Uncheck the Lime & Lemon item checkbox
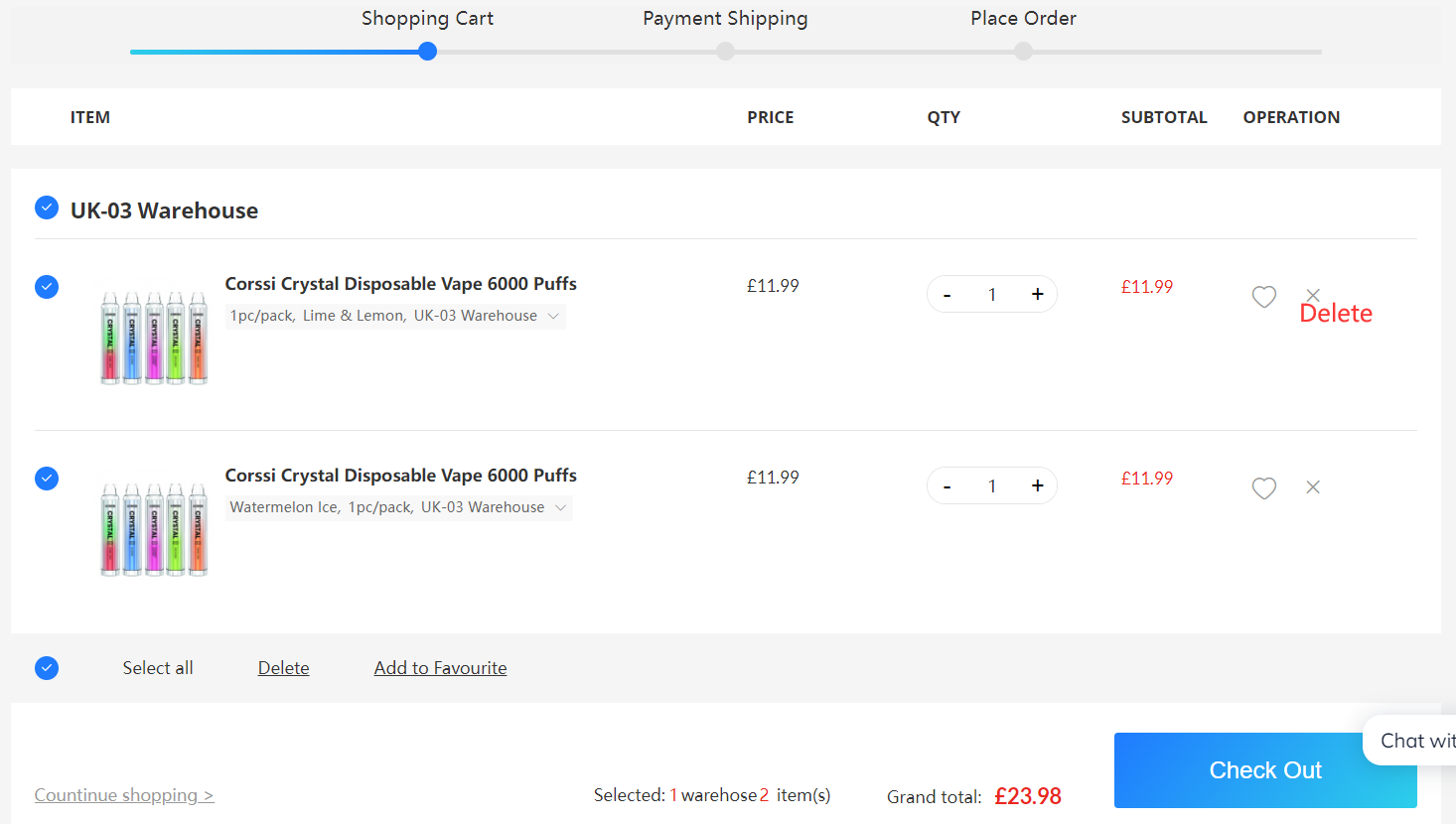Image resolution: width=1456 pixels, height=824 pixels. pos(47,287)
